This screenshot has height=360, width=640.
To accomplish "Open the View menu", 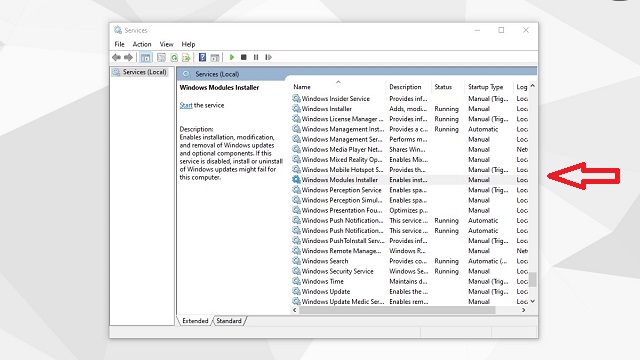I will (x=166, y=44).
